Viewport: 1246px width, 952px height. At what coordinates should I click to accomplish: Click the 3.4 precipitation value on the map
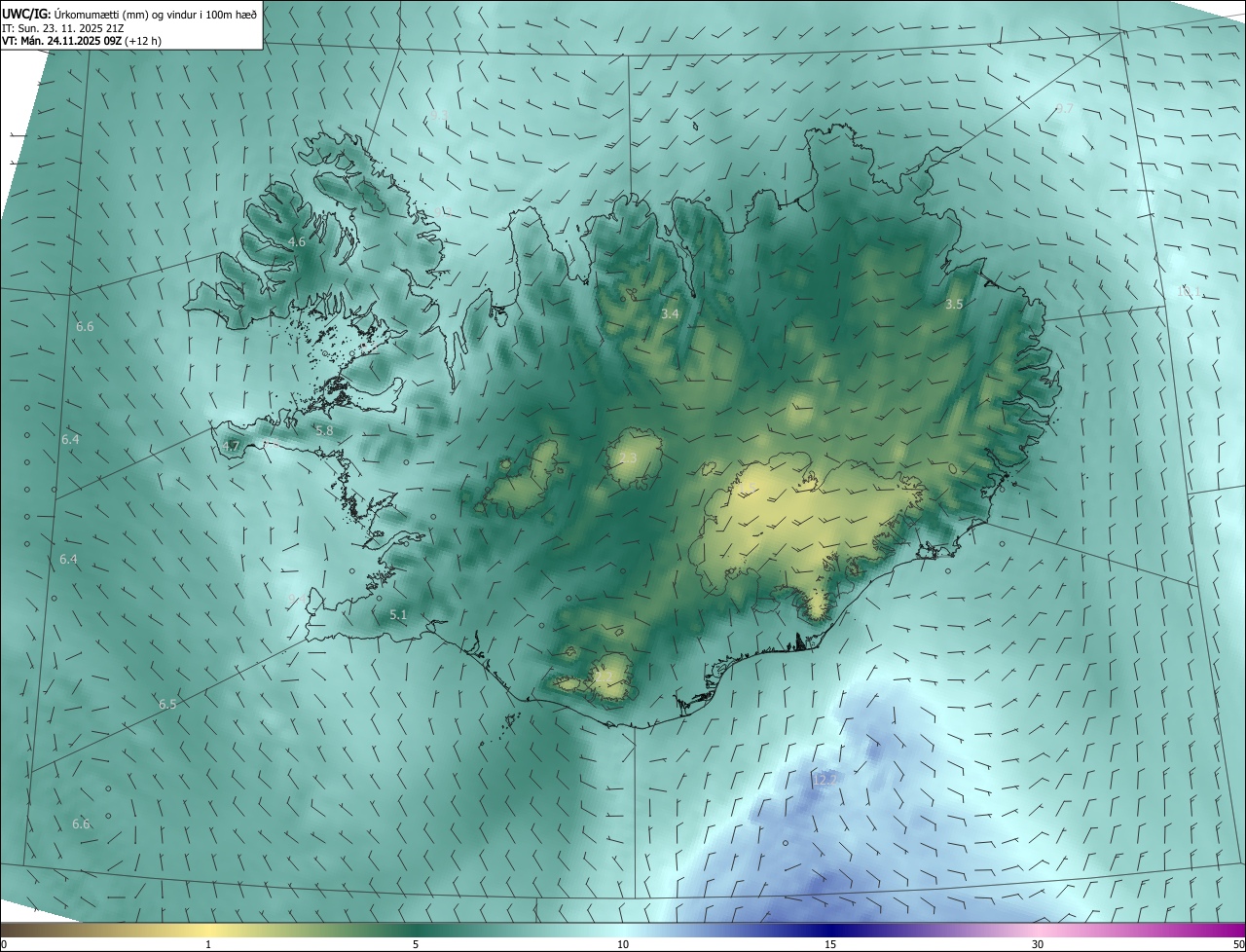pyautogui.click(x=670, y=314)
